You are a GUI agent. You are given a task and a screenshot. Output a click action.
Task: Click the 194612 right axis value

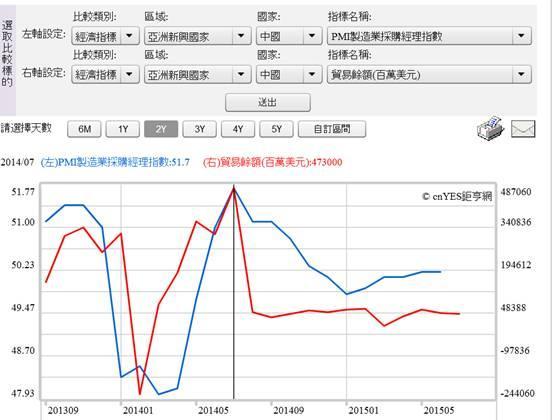tap(516, 265)
